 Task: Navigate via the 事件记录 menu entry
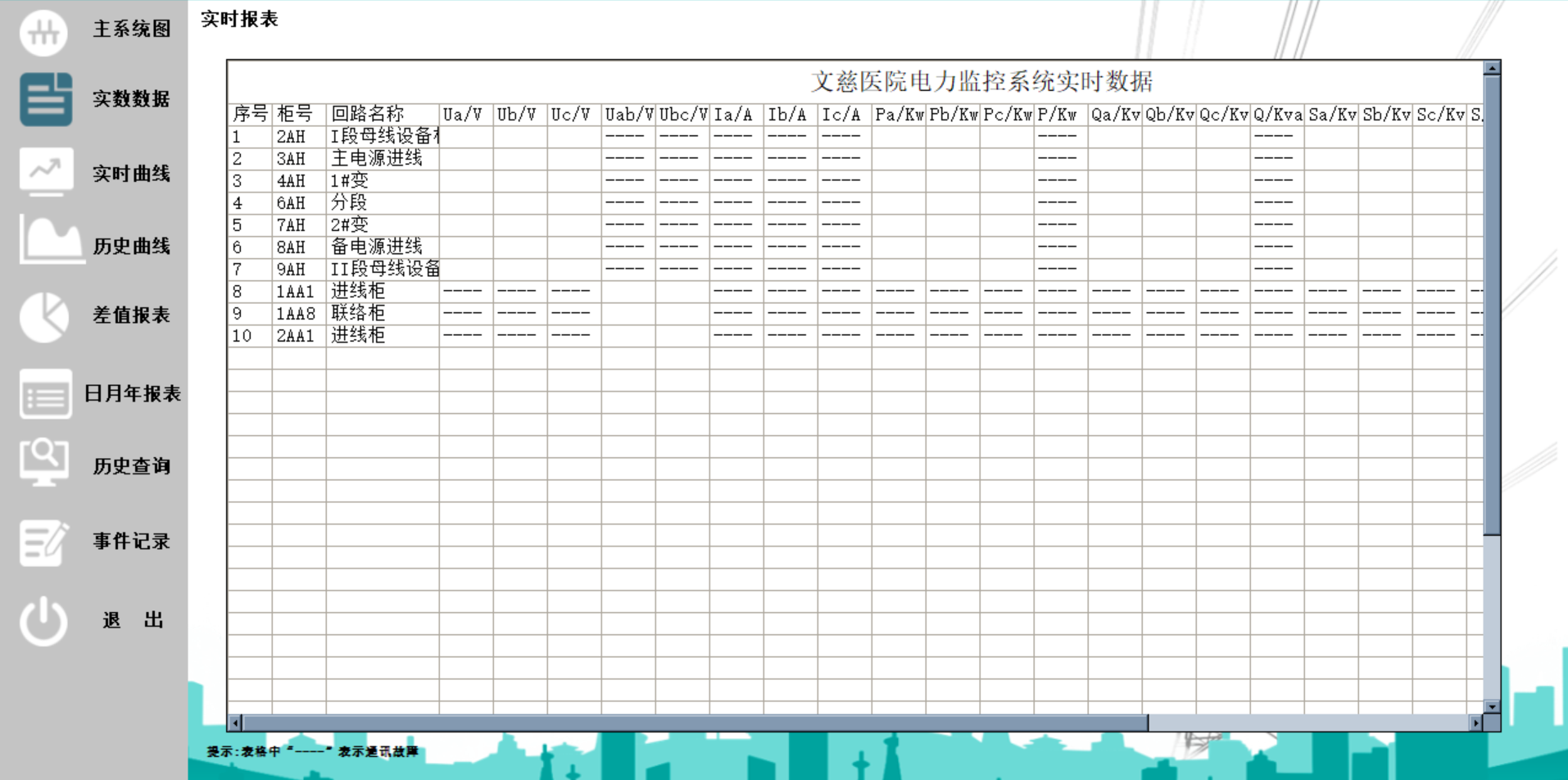tap(132, 541)
